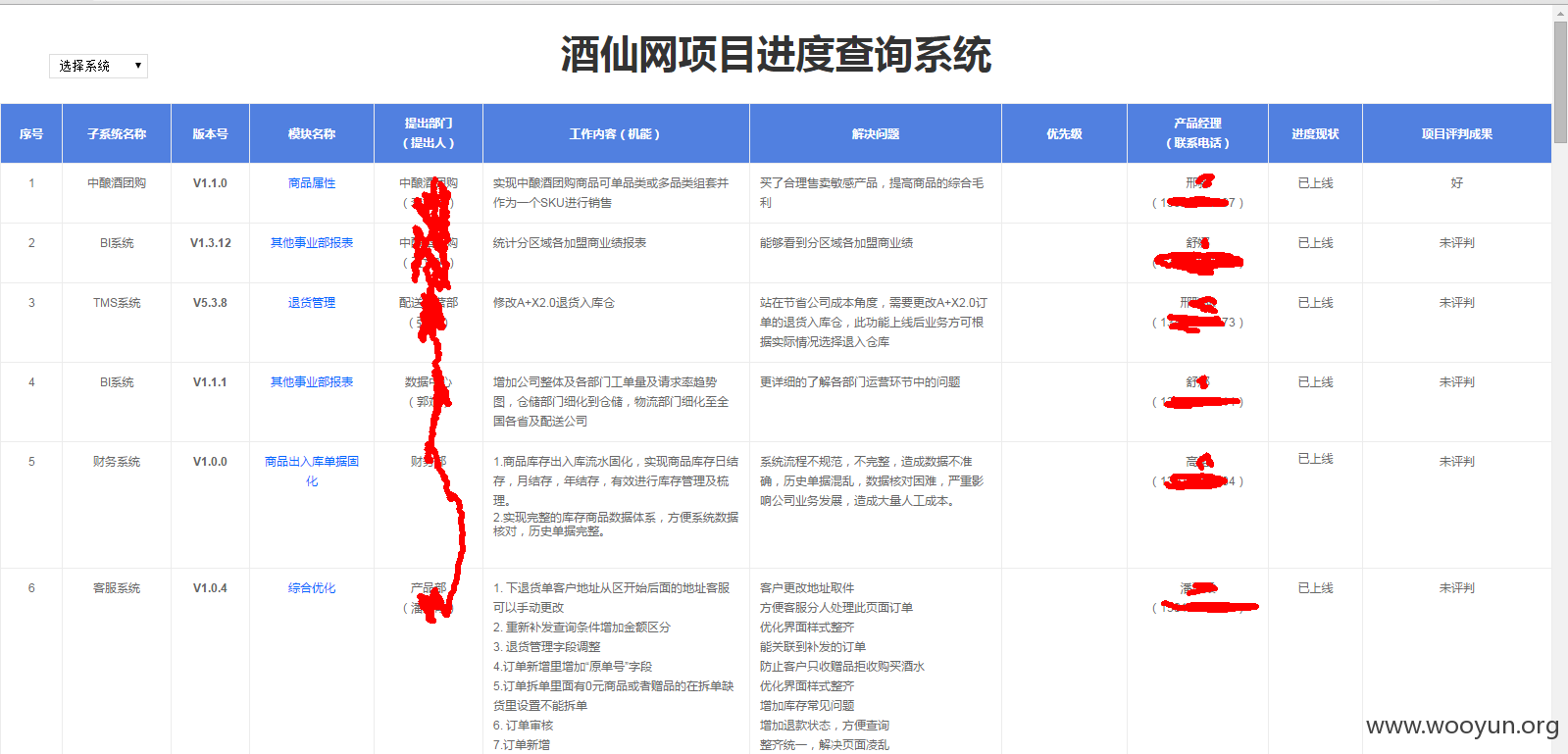
Task: Click the 产品经理 column header
Action: click(1197, 133)
